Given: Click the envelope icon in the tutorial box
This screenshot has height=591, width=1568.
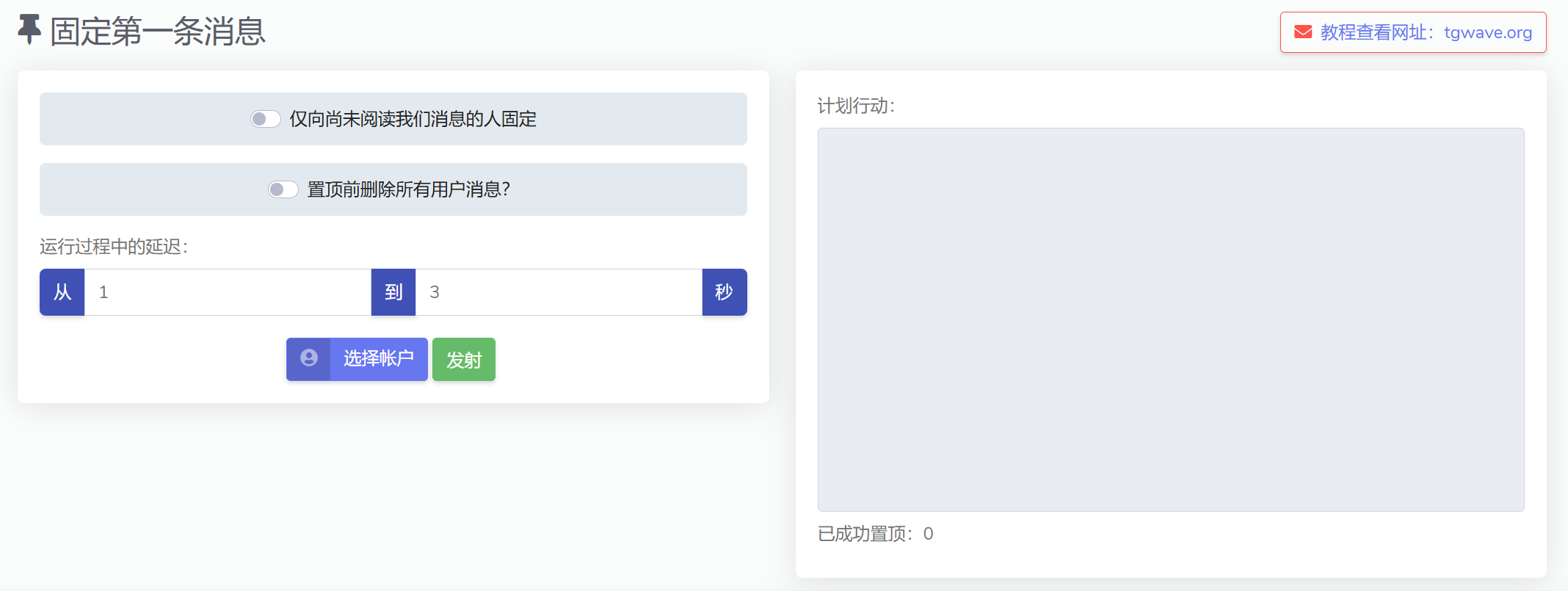Looking at the screenshot, I should pyautogui.click(x=1303, y=32).
